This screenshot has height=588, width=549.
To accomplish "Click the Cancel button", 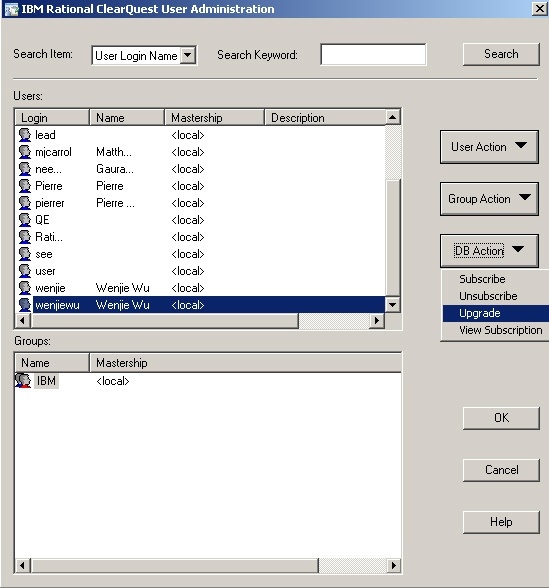I will coord(501,470).
